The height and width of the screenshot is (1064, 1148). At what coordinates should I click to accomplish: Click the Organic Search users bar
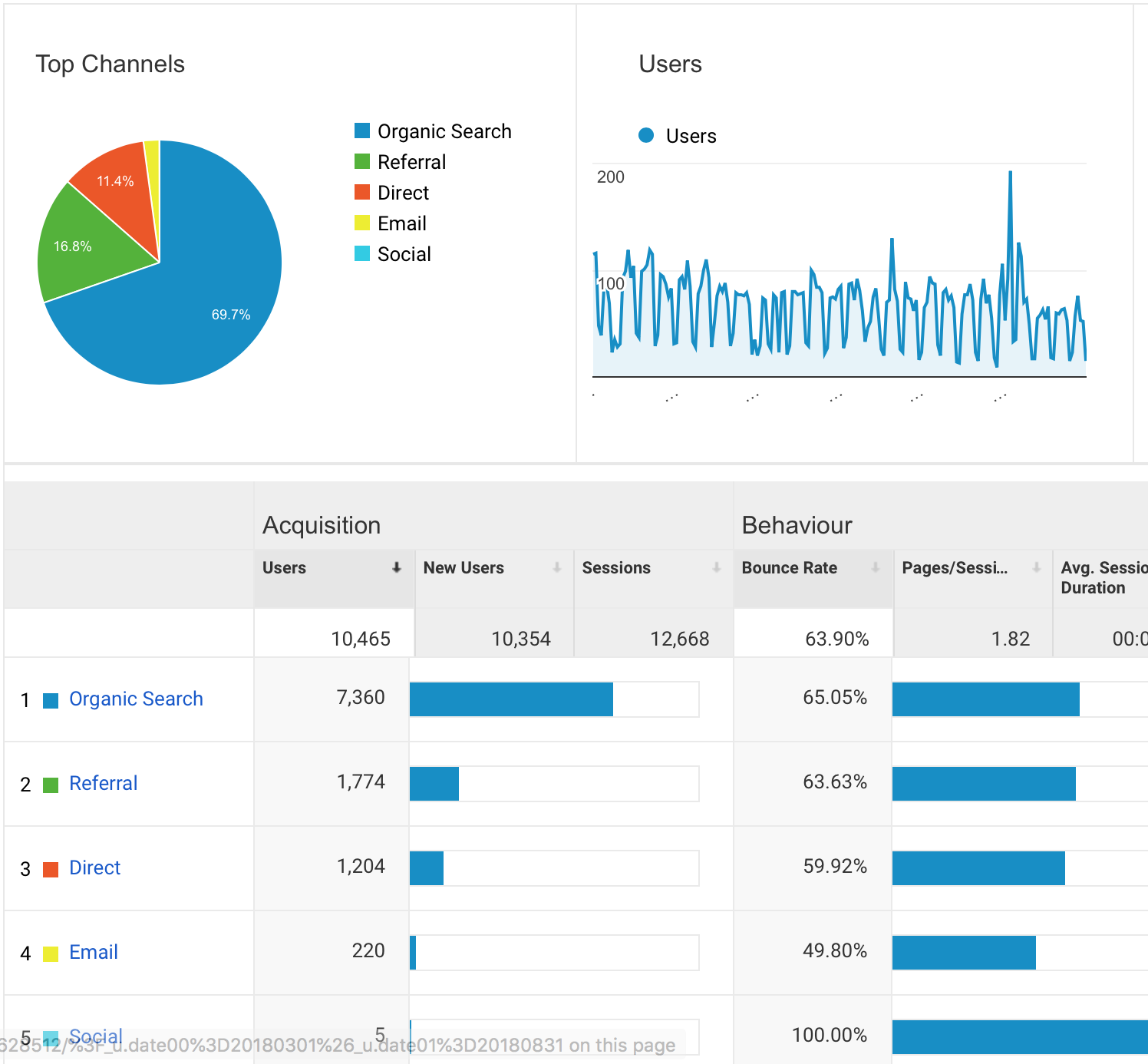[511, 699]
